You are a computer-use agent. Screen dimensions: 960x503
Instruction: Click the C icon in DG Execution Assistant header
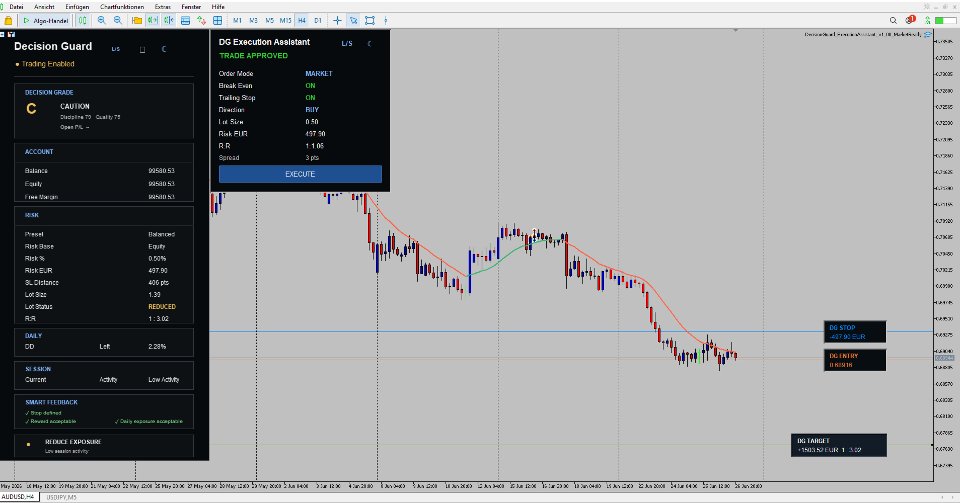[369, 43]
